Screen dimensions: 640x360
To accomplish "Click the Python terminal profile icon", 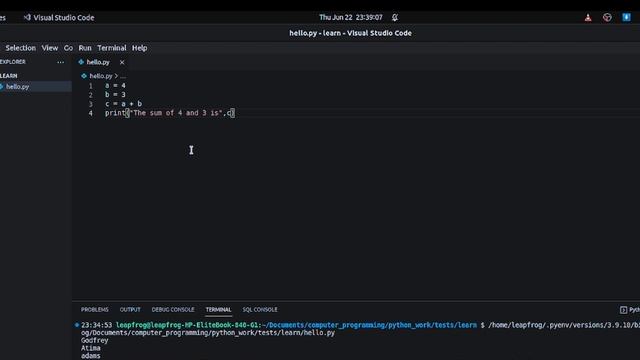I will [623, 310].
